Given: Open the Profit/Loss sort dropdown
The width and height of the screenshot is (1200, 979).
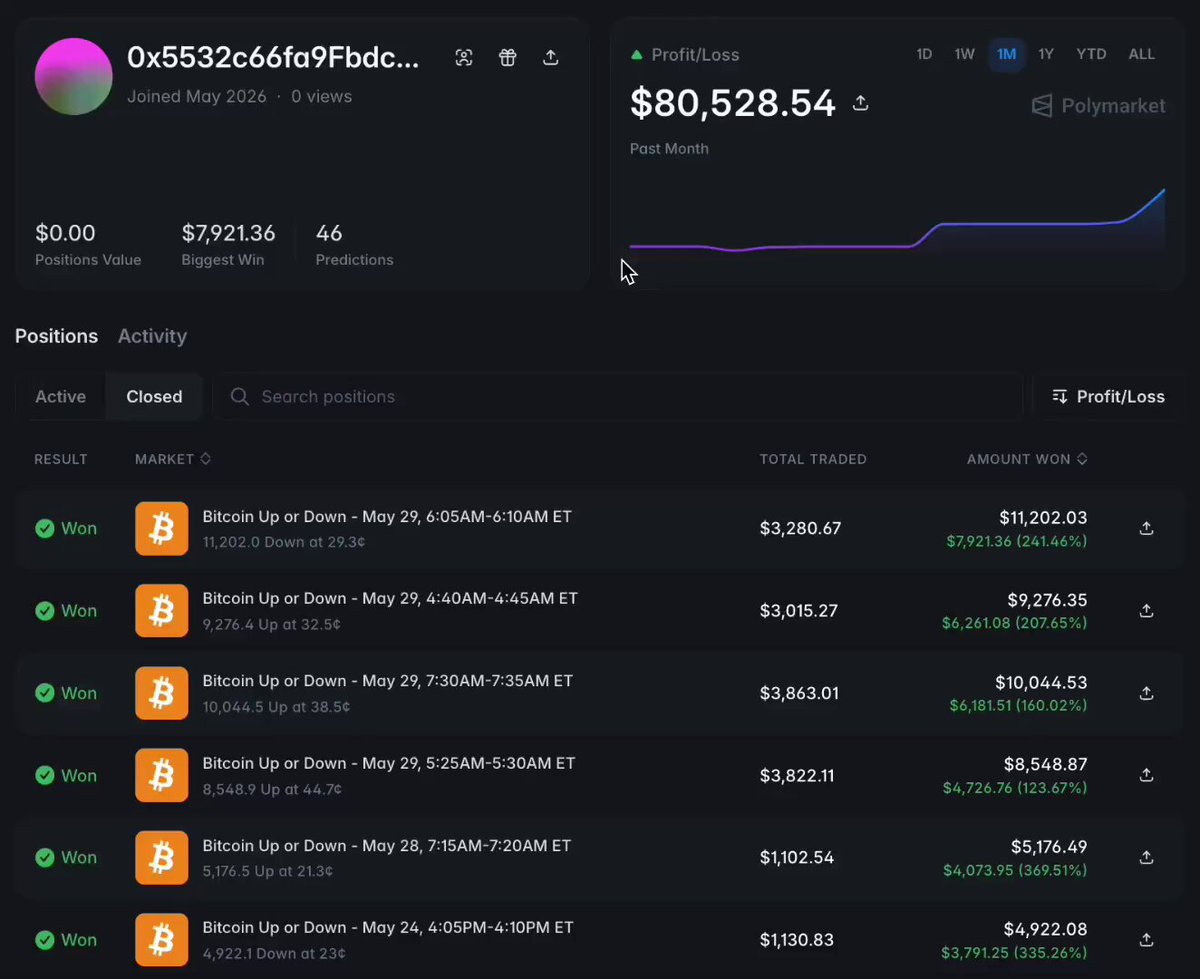Looking at the screenshot, I should [x=1108, y=397].
